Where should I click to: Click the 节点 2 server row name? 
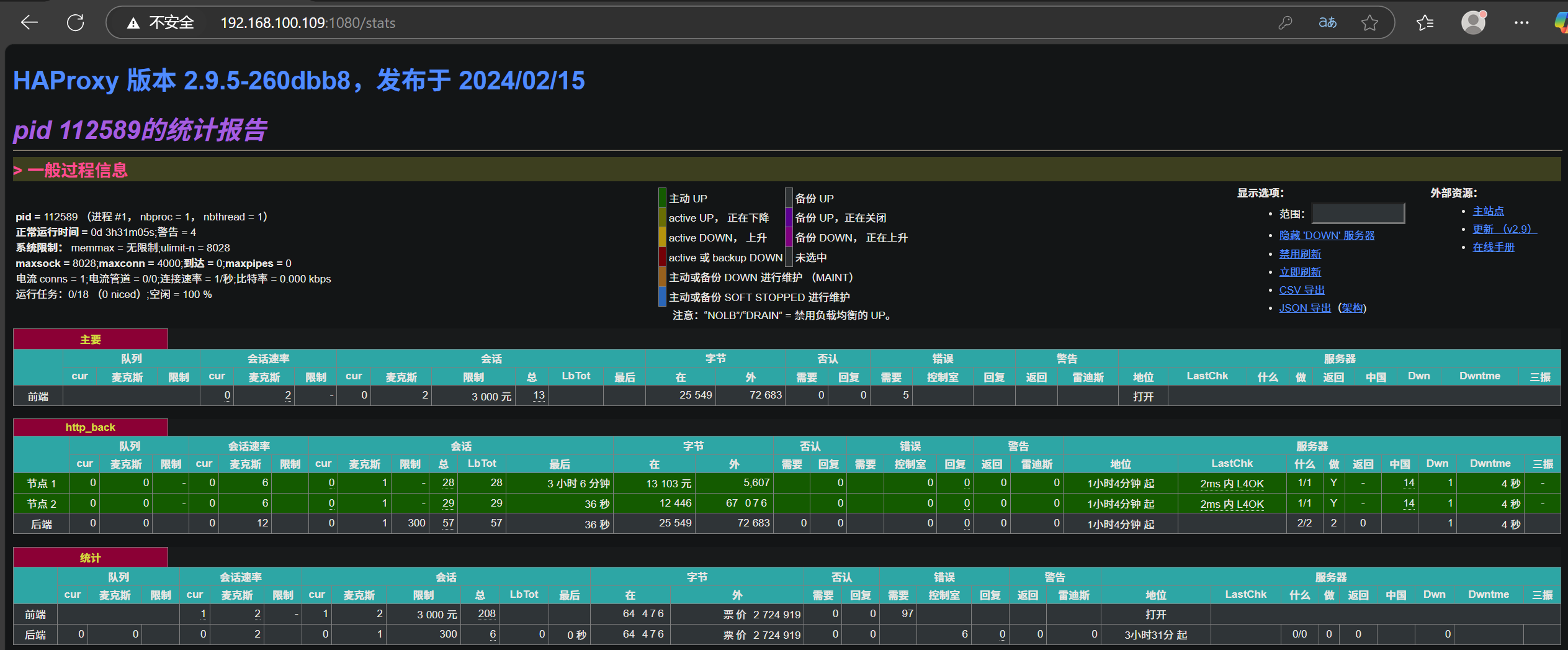tap(42, 503)
